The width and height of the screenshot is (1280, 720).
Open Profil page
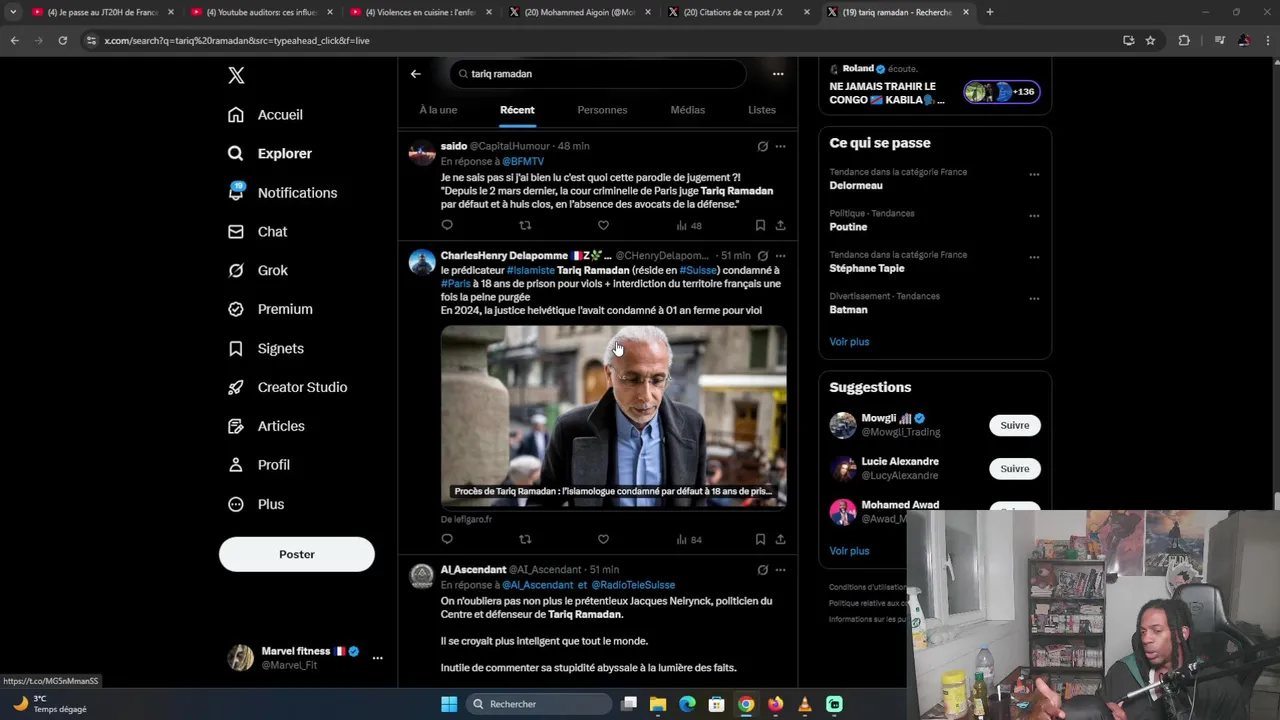pos(259,466)
